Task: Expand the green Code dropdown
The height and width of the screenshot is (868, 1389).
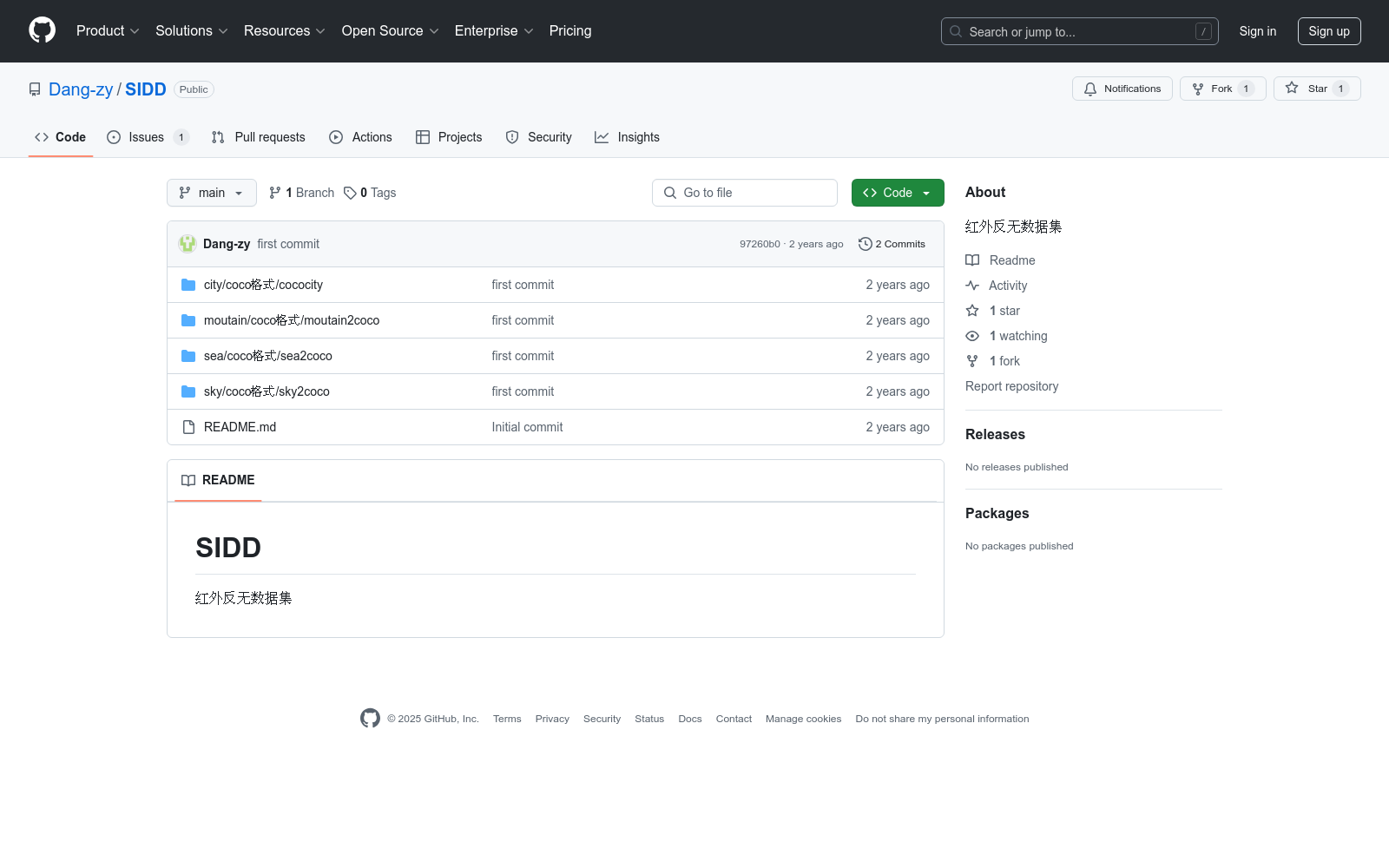Action: 898,193
